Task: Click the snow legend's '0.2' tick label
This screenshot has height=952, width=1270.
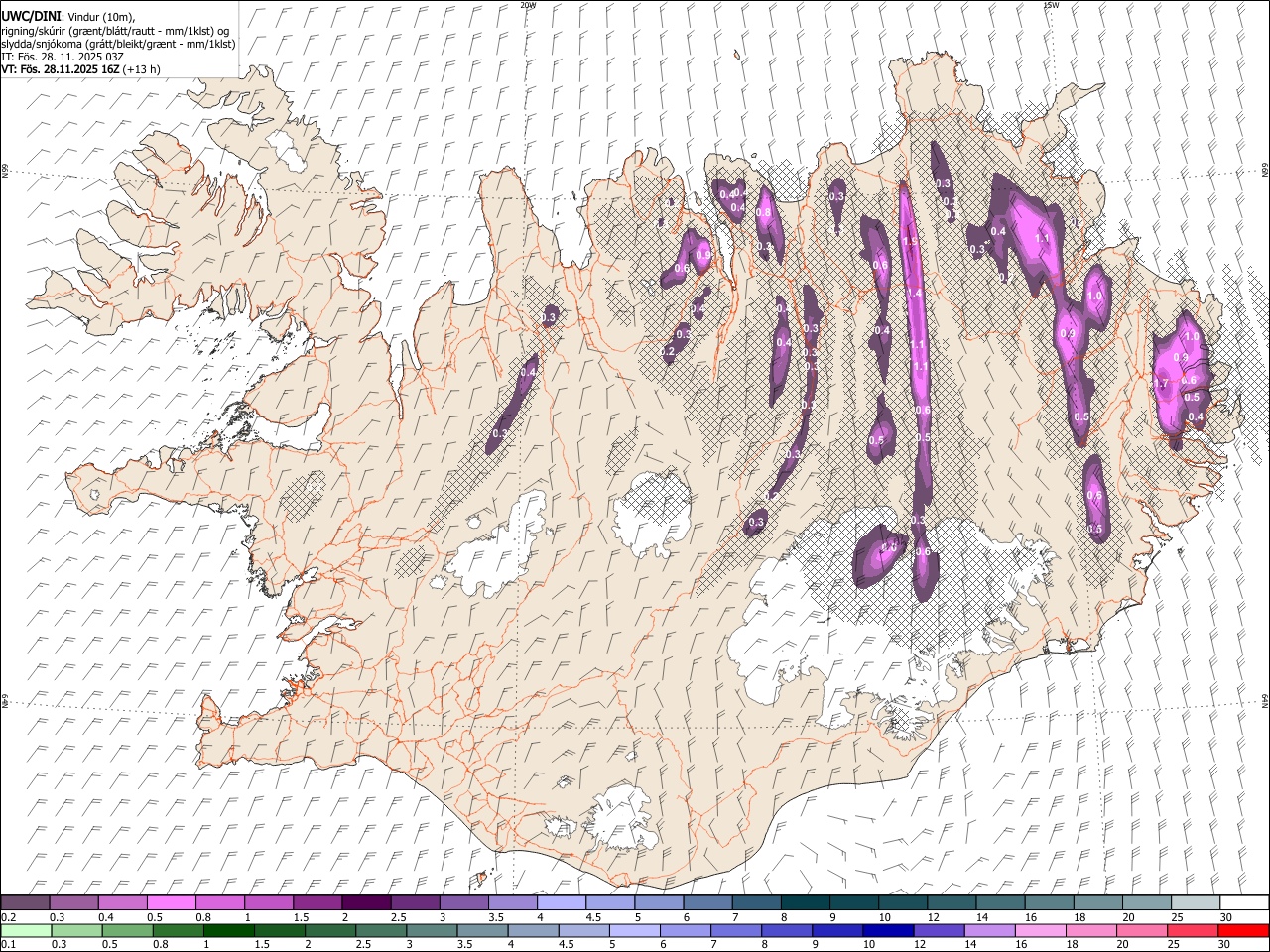Action: (8, 917)
